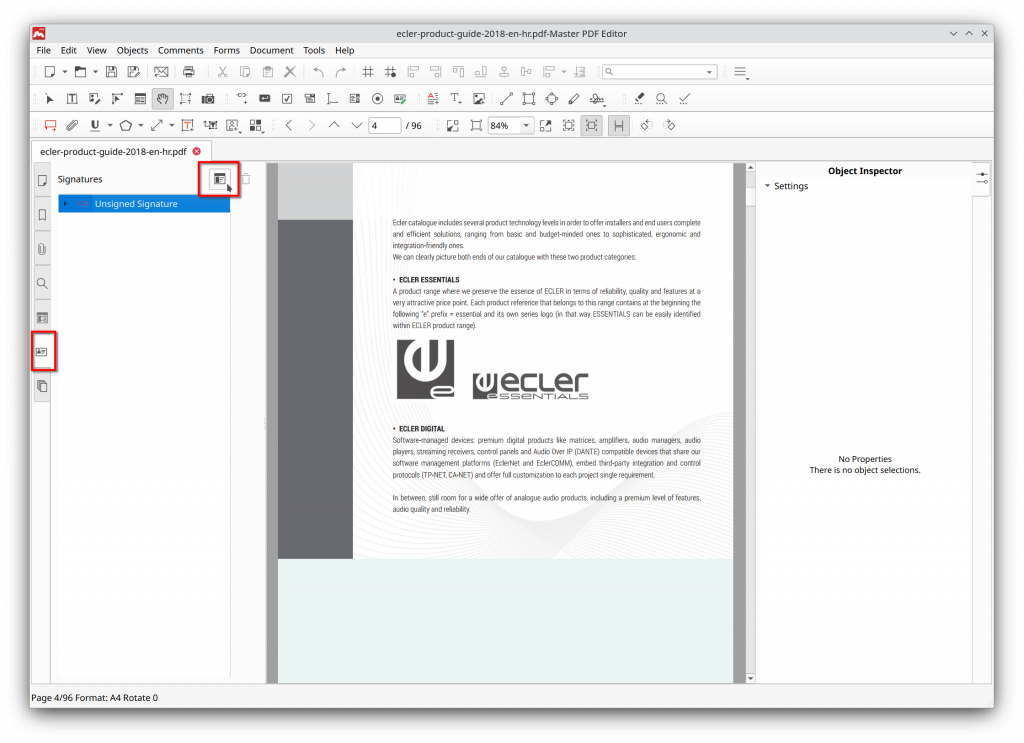This screenshot has height=743, width=1024.
Task: Open the Signatures panel options icon
Action: pyautogui.click(x=219, y=179)
